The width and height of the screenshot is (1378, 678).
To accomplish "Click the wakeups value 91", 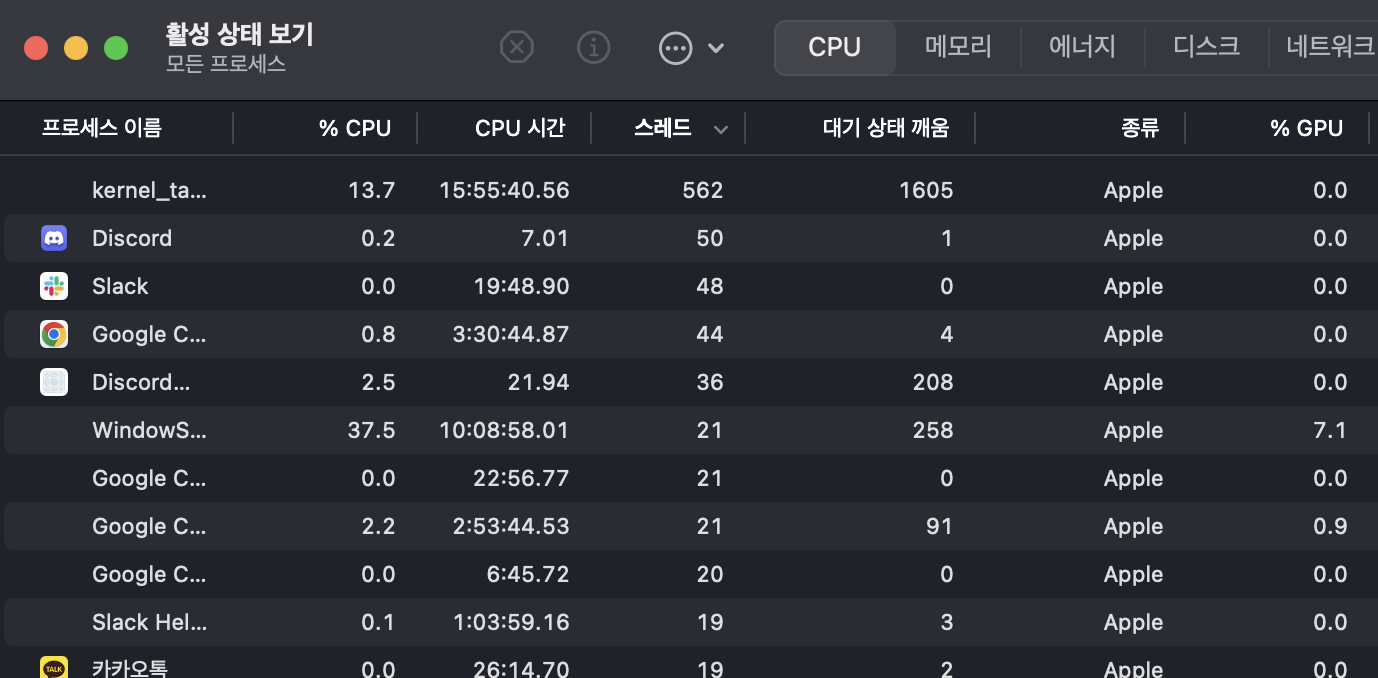I will coord(939,526).
